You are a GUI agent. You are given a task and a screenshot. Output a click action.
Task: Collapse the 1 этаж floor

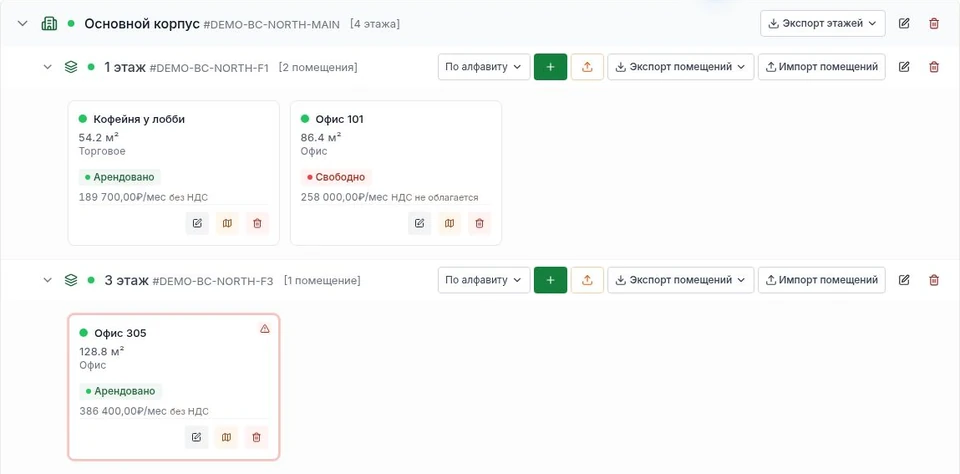[47, 67]
